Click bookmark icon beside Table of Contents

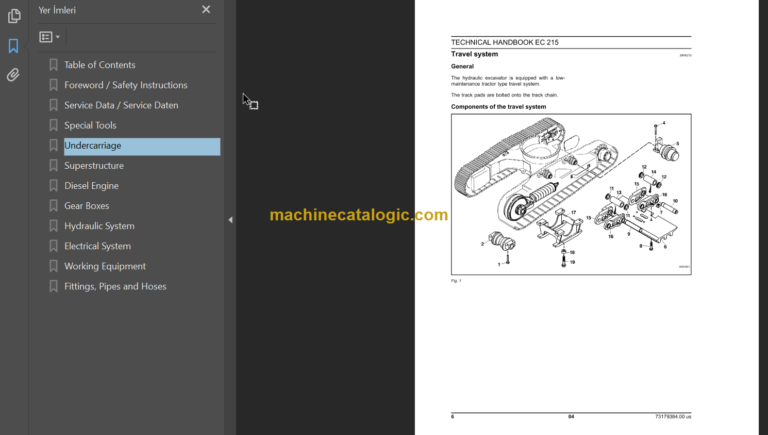point(53,65)
